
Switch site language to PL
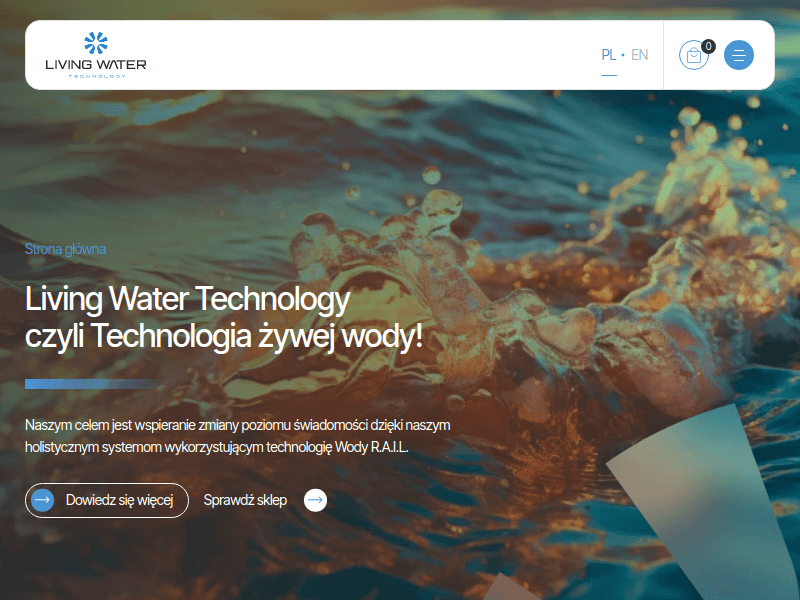pyautogui.click(x=608, y=55)
